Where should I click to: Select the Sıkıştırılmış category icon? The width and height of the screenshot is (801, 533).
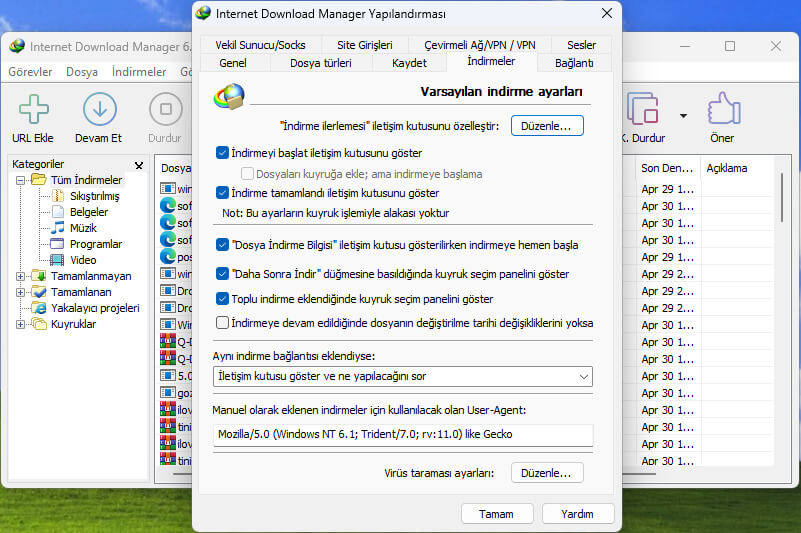click(x=58, y=196)
